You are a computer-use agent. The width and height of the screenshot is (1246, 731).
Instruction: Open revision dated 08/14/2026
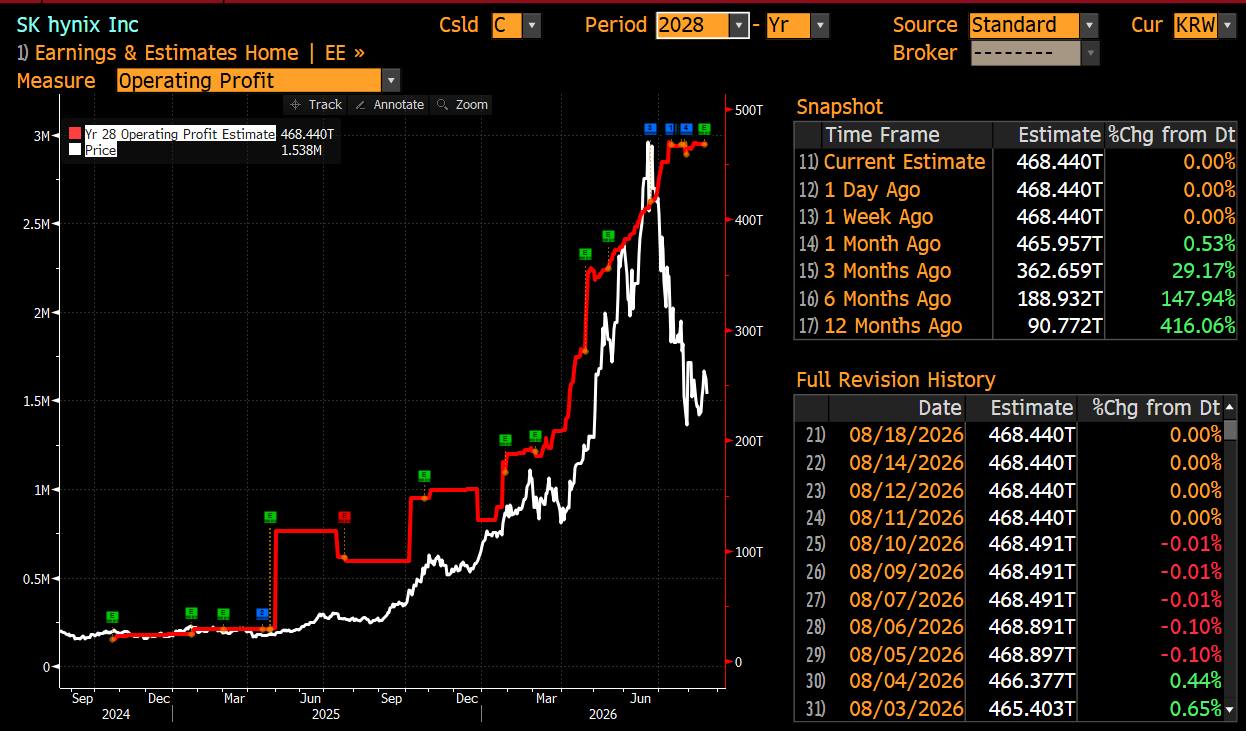1008,463
